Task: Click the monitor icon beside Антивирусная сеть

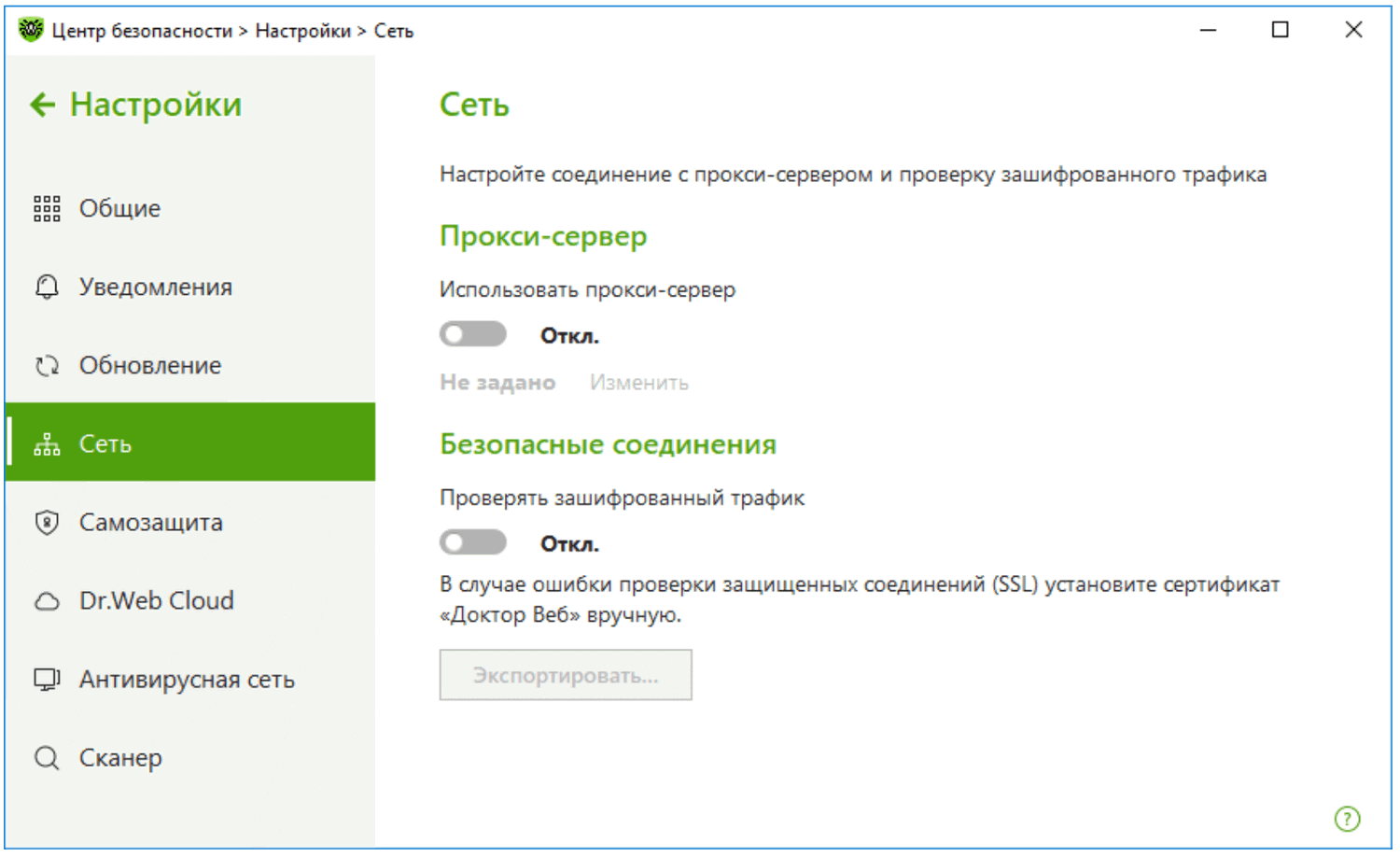Action: 47,679
